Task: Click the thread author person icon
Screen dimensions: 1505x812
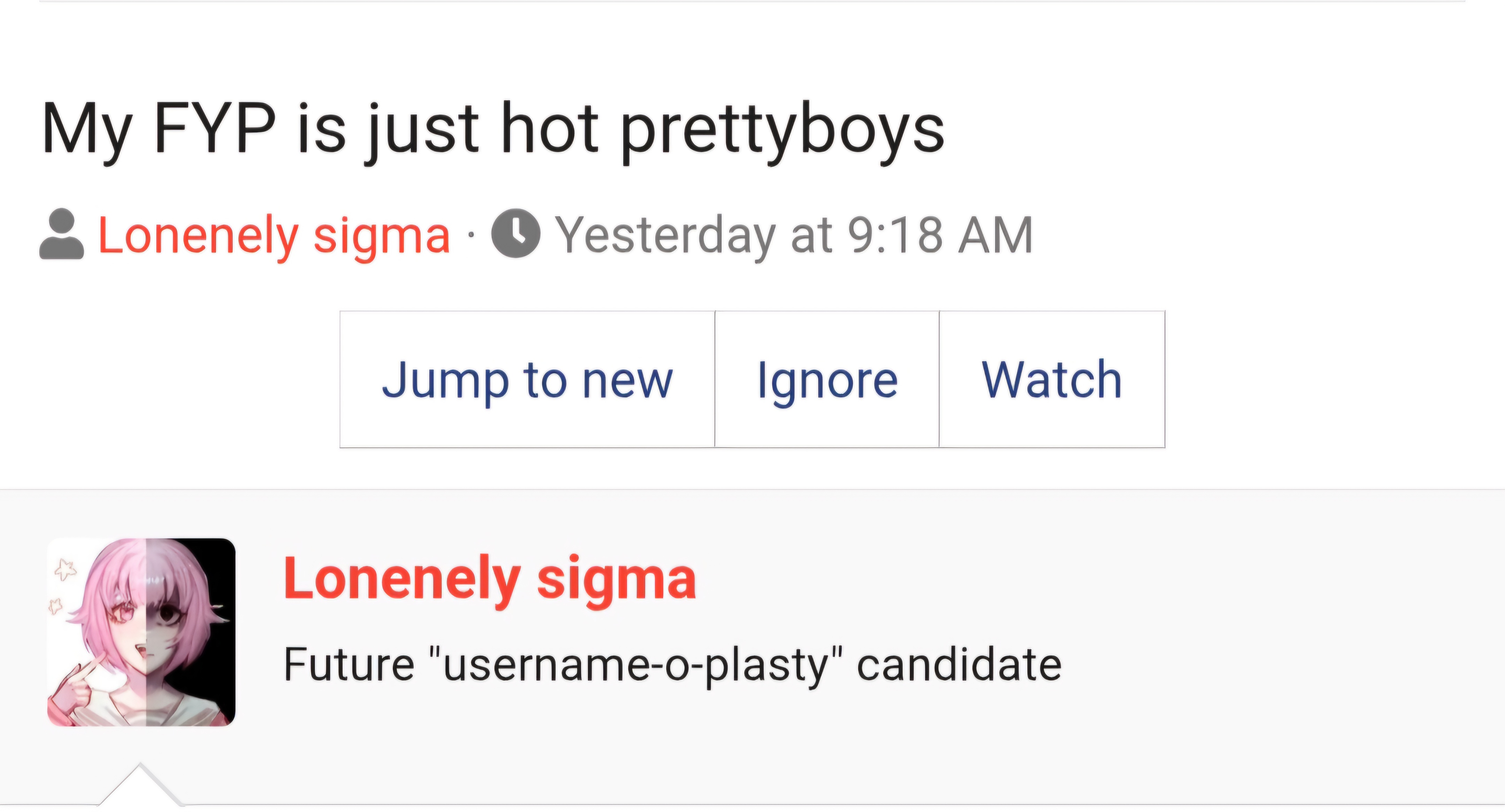Action: [61, 234]
